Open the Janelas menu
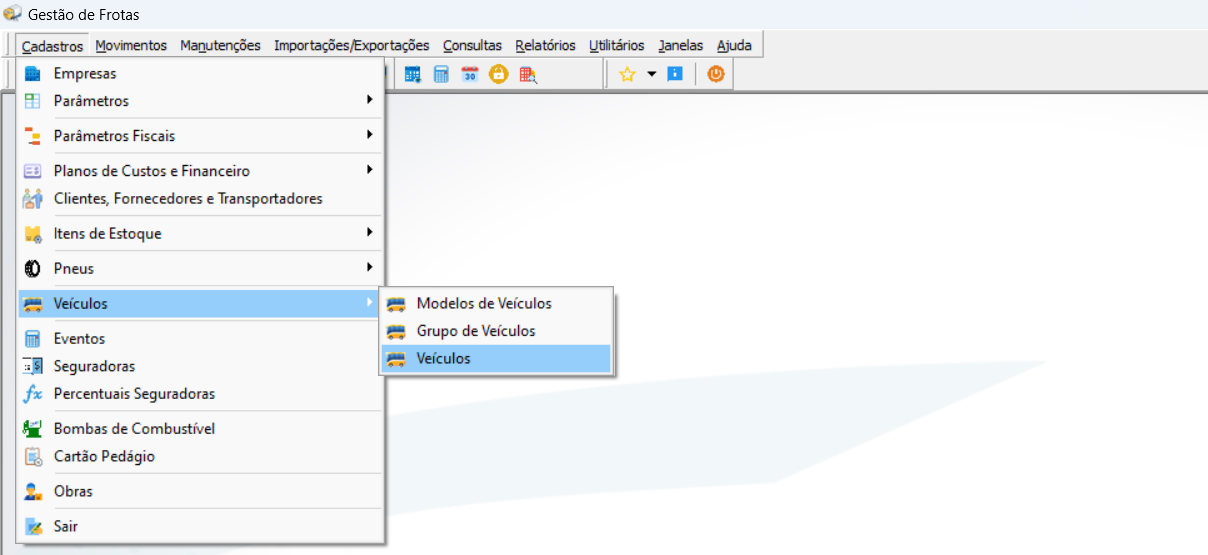This screenshot has height=555, width=1208. pos(681,46)
